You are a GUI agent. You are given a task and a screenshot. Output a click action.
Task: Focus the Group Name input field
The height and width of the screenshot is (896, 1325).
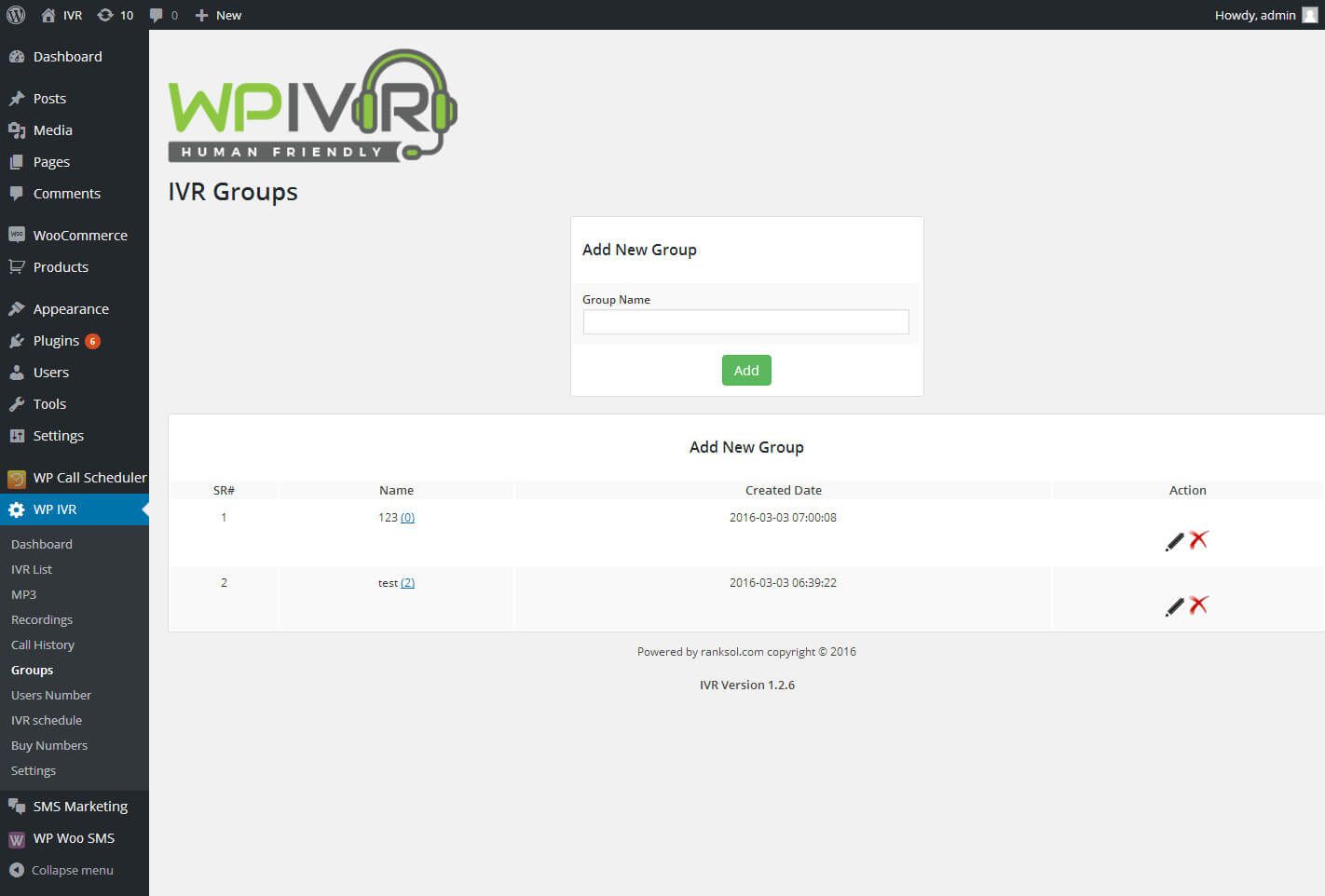pos(746,321)
